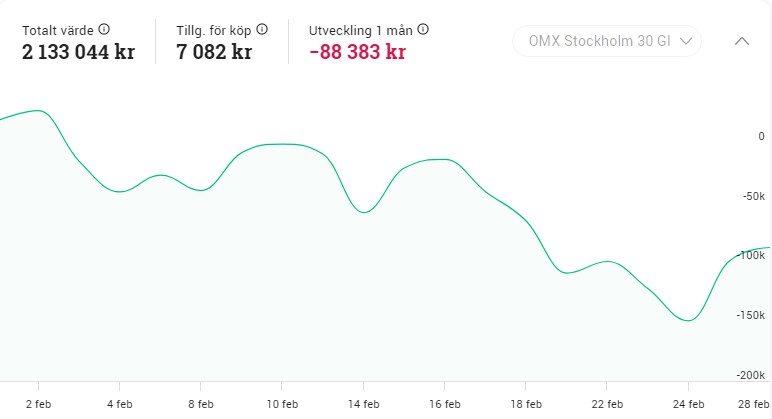Click the -100k label on the value axis
This screenshot has height=419, width=772.
click(750, 255)
